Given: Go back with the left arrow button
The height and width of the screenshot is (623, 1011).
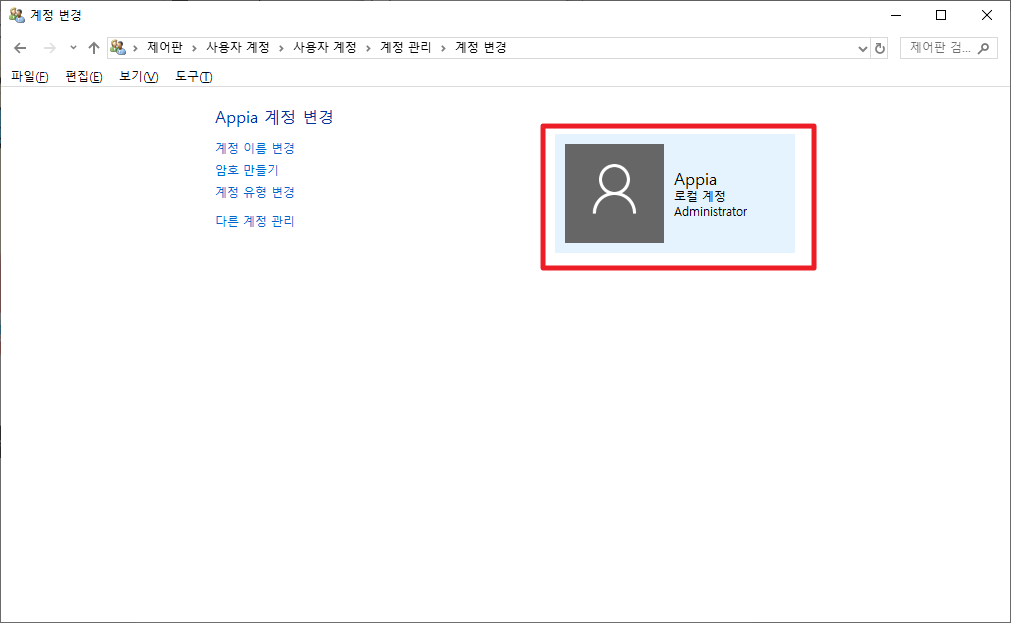Looking at the screenshot, I should [x=20, y=48].
